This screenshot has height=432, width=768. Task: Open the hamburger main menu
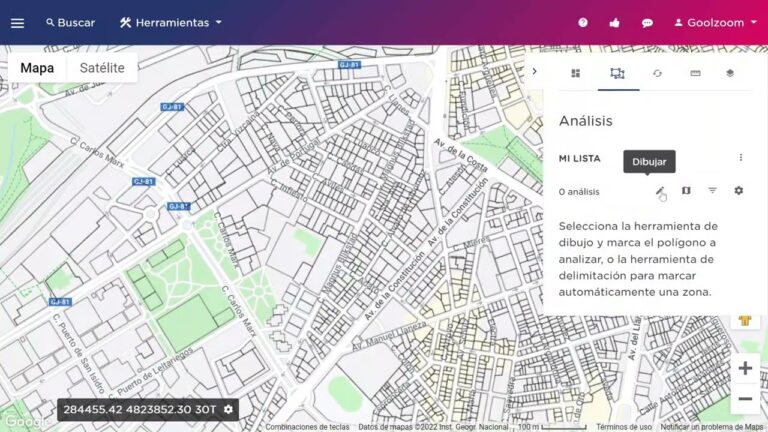click(18, 23)
